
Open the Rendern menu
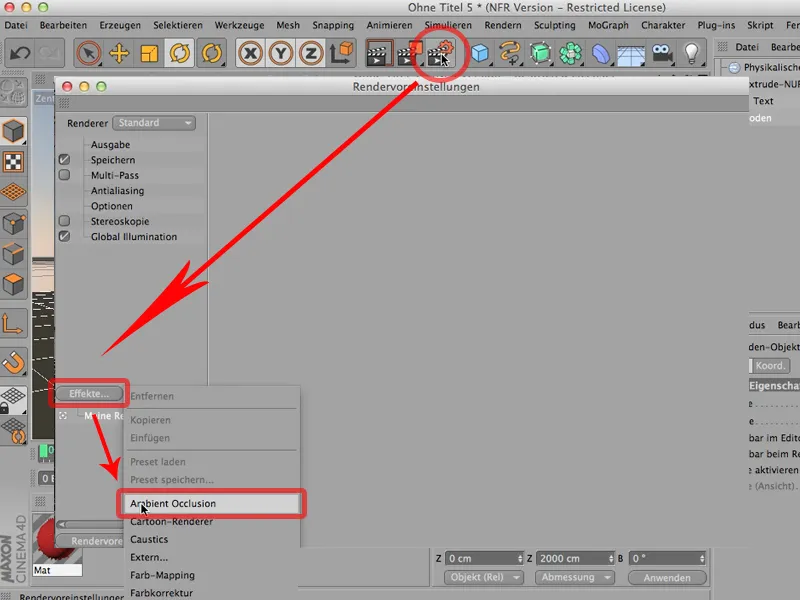tap(503, 25)
